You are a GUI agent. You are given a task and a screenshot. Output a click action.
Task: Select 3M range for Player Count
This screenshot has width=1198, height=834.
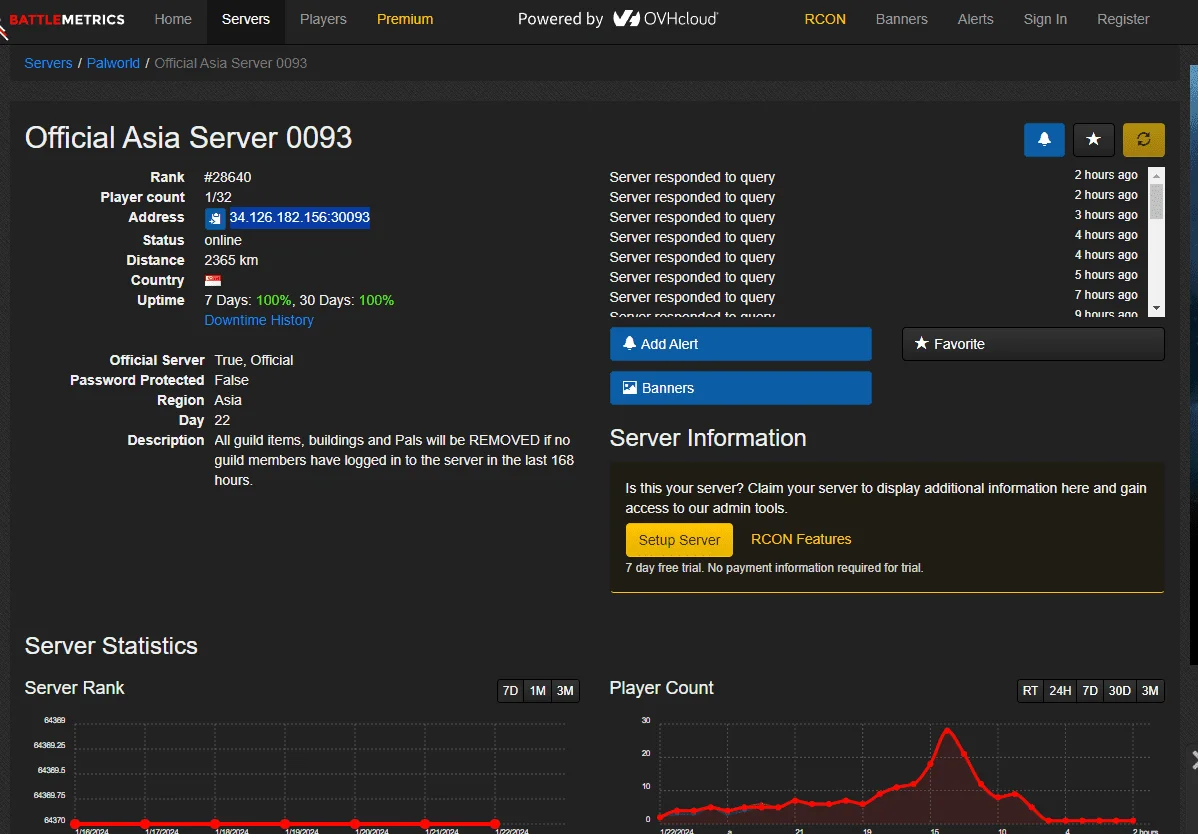(x=1150, y=690)
